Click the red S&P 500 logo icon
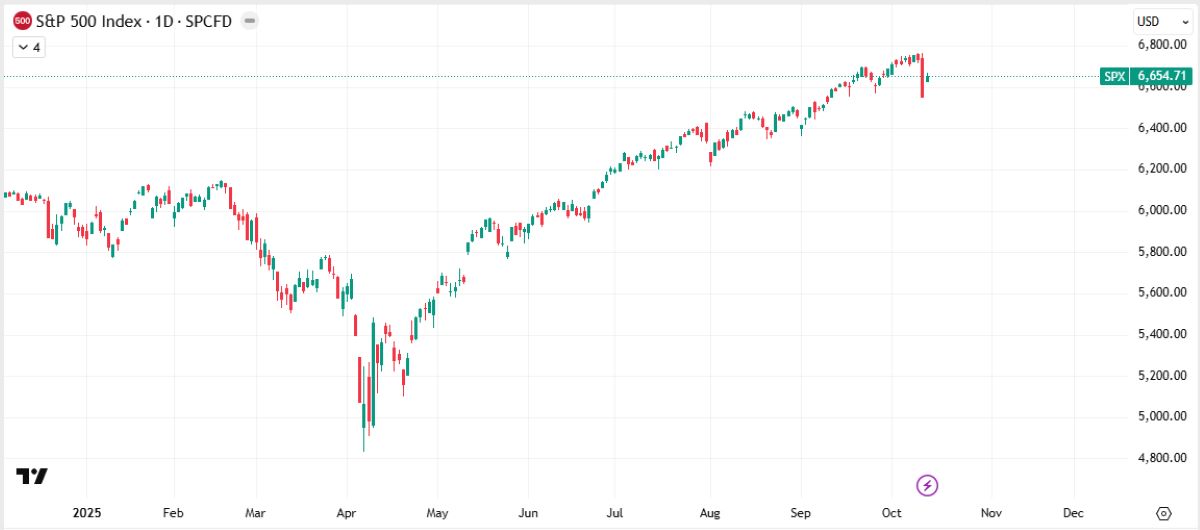 (22, 21)
